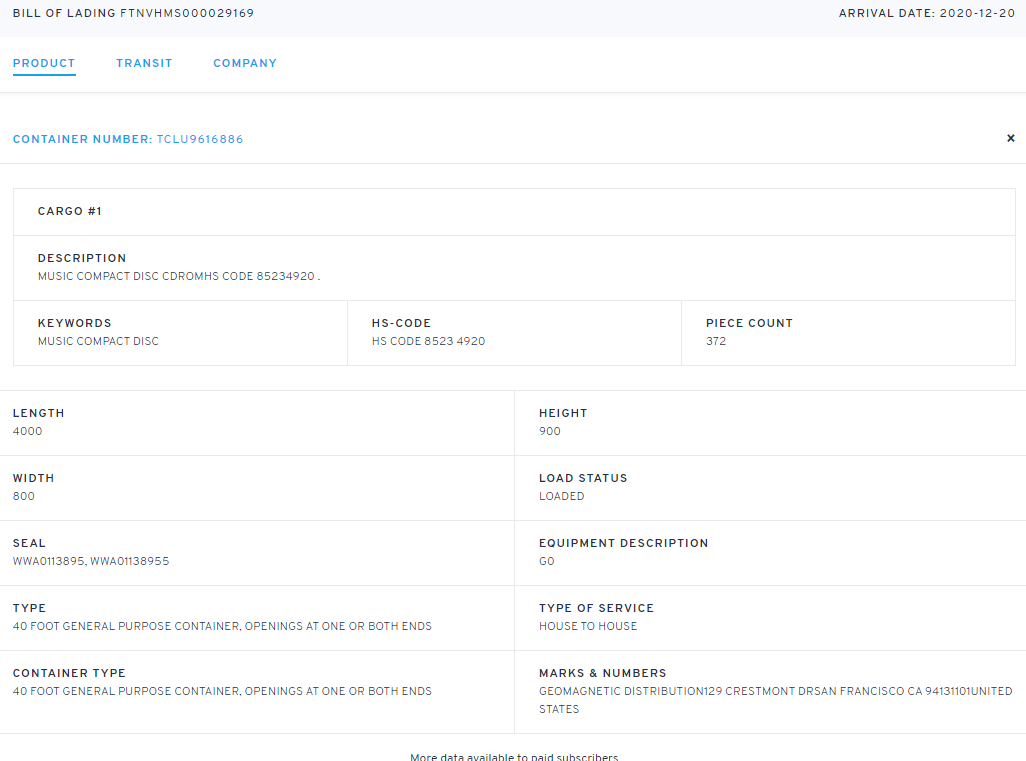Click the height value 900
The width and height of the screenshot is (1026, 761).
coord(550,431)
